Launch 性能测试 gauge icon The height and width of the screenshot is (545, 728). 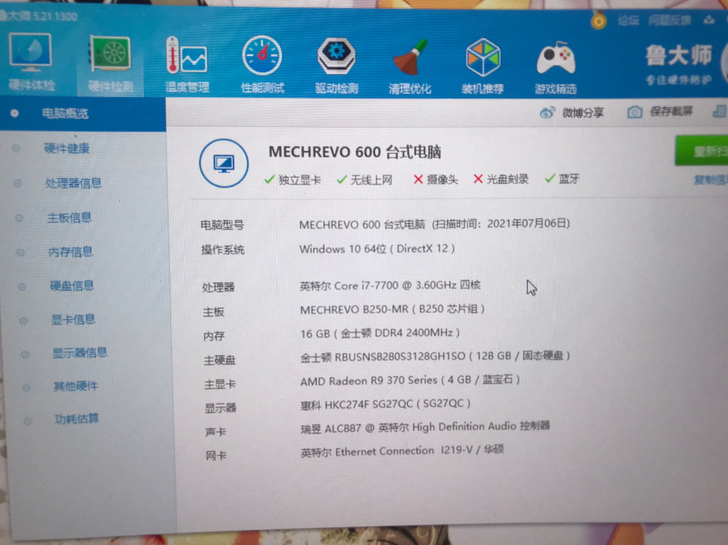coord(262,56)
